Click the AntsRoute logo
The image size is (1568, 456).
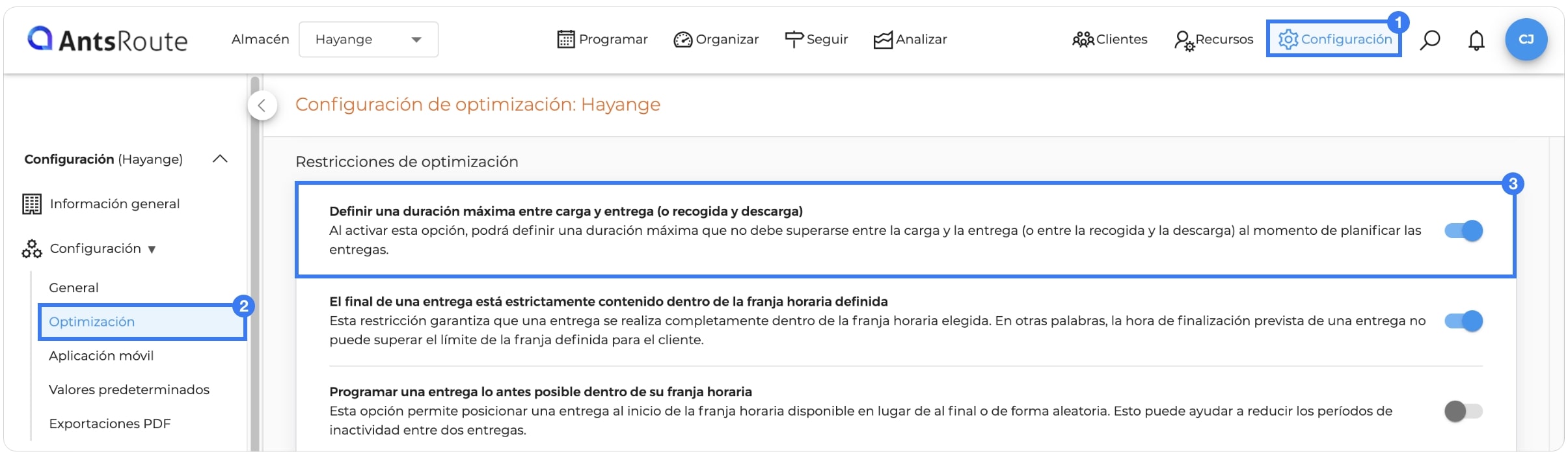(107, 40)
